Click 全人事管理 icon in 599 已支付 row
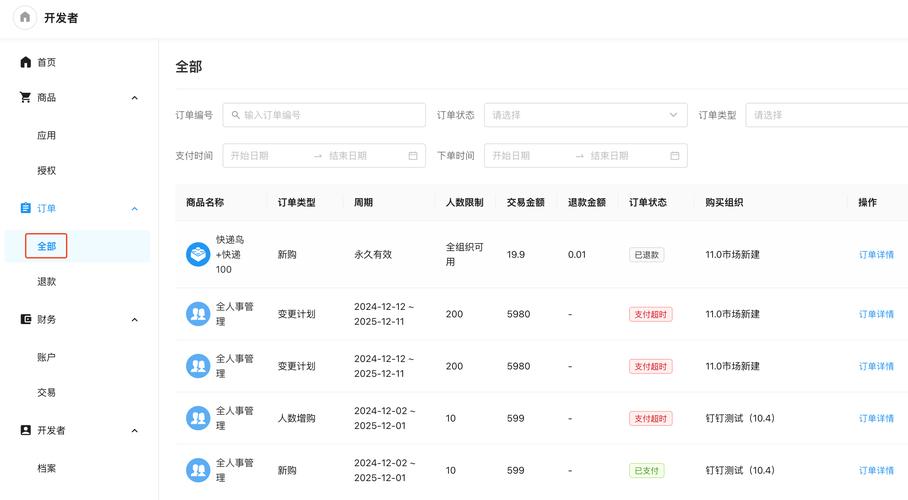Screen dimensions: 908x500 point(198,470)
